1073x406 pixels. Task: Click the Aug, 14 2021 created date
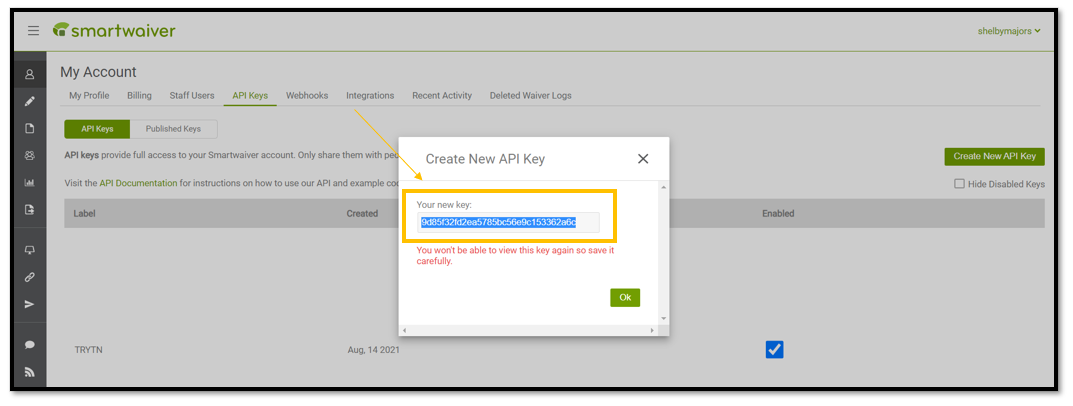[x=374, y=350]
